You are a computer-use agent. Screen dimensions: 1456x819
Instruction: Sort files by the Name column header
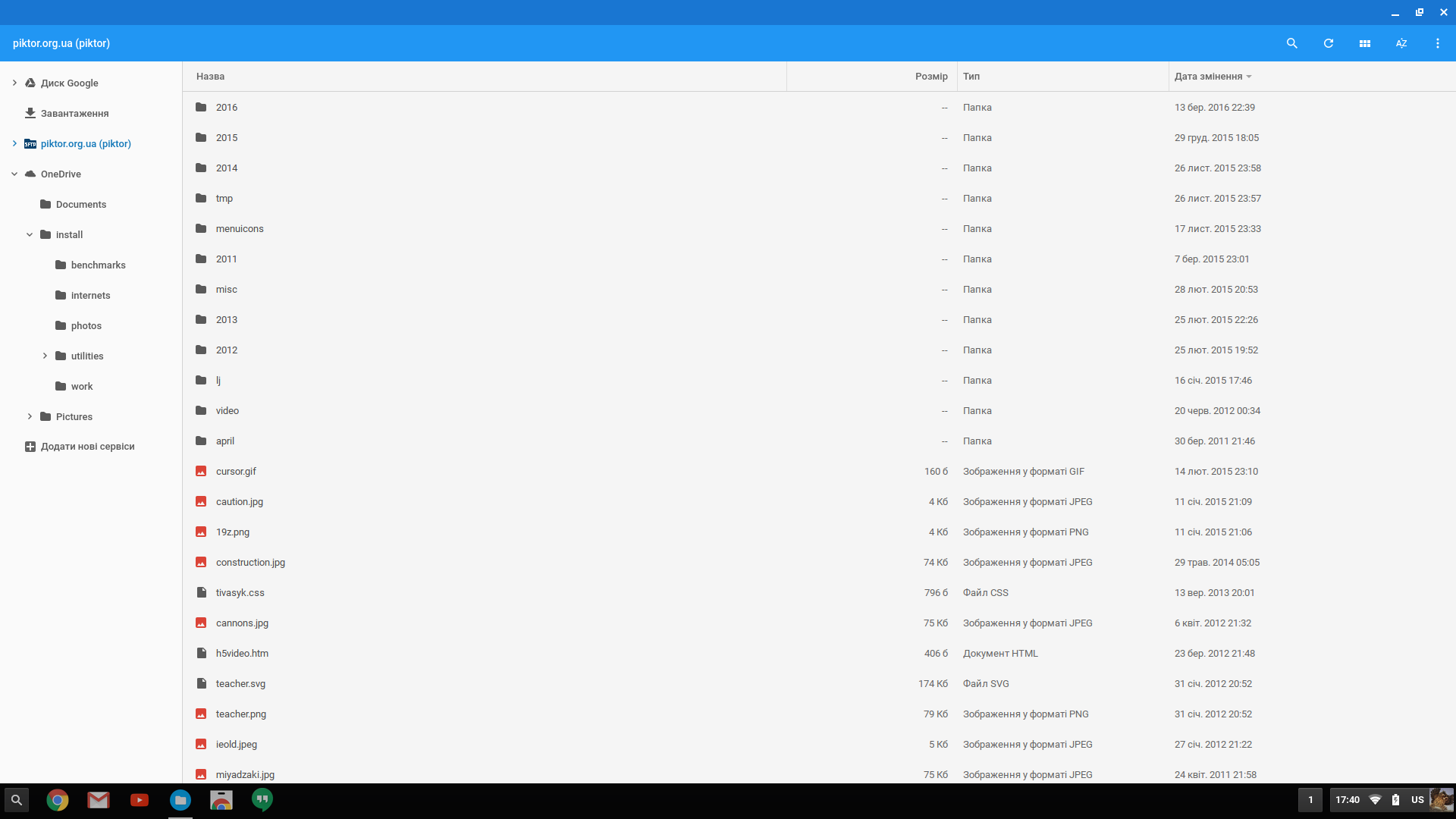click(x=210, y=77)
